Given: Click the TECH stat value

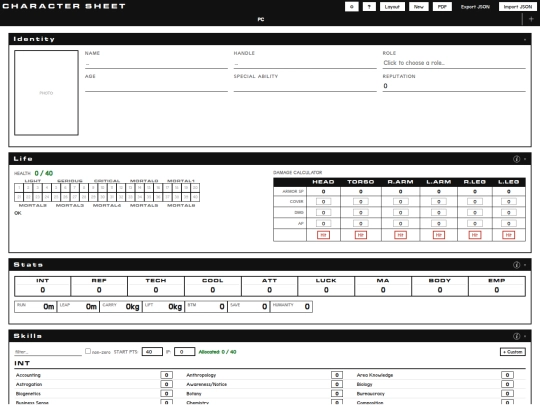Looking at the screenshot, I should click(x=156, y=290).
